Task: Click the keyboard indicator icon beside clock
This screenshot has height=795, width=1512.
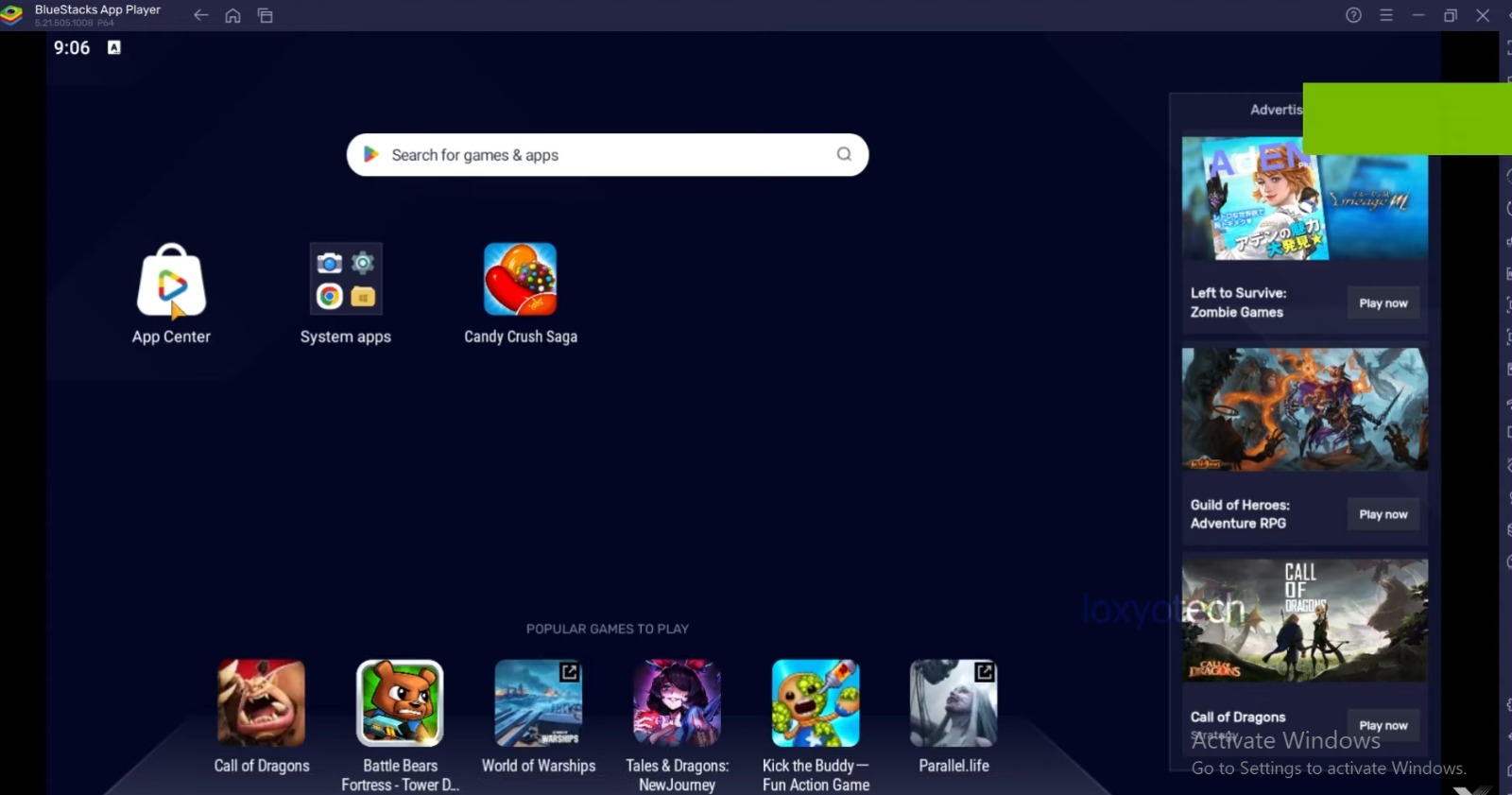Action: (x=114, y=47)
